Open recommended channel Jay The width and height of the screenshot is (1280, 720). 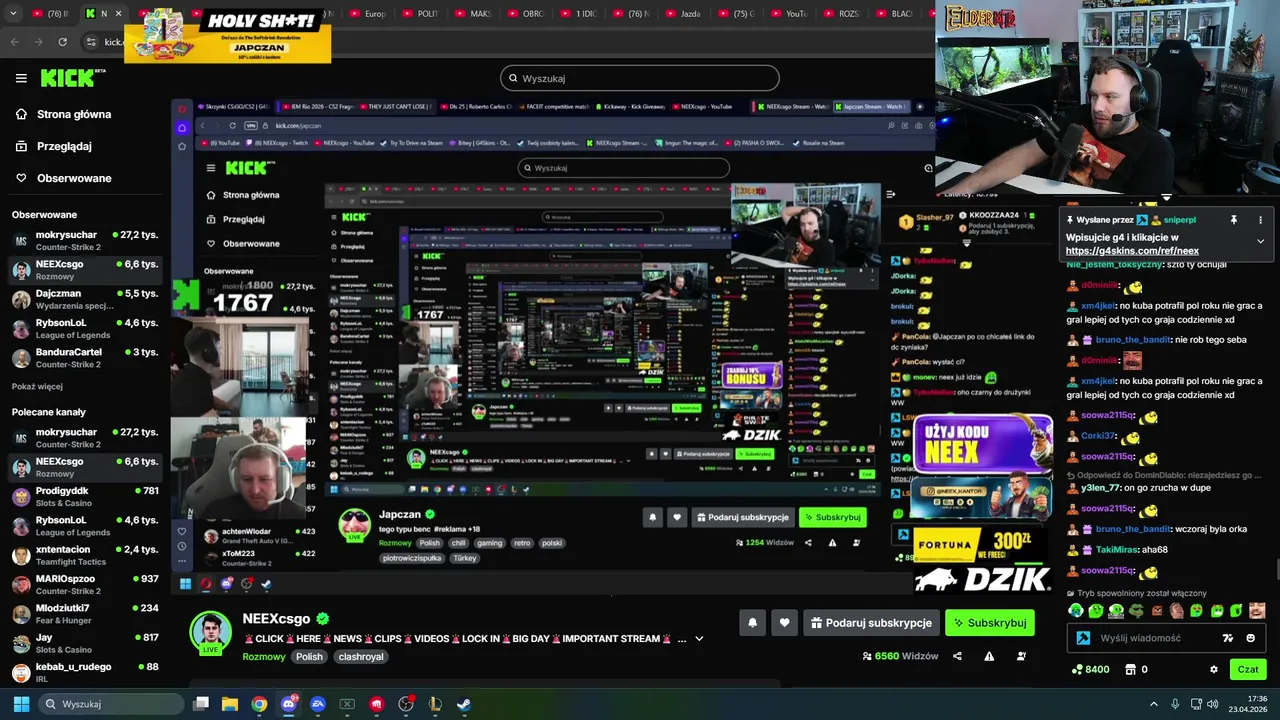click(x=85, y=643)
